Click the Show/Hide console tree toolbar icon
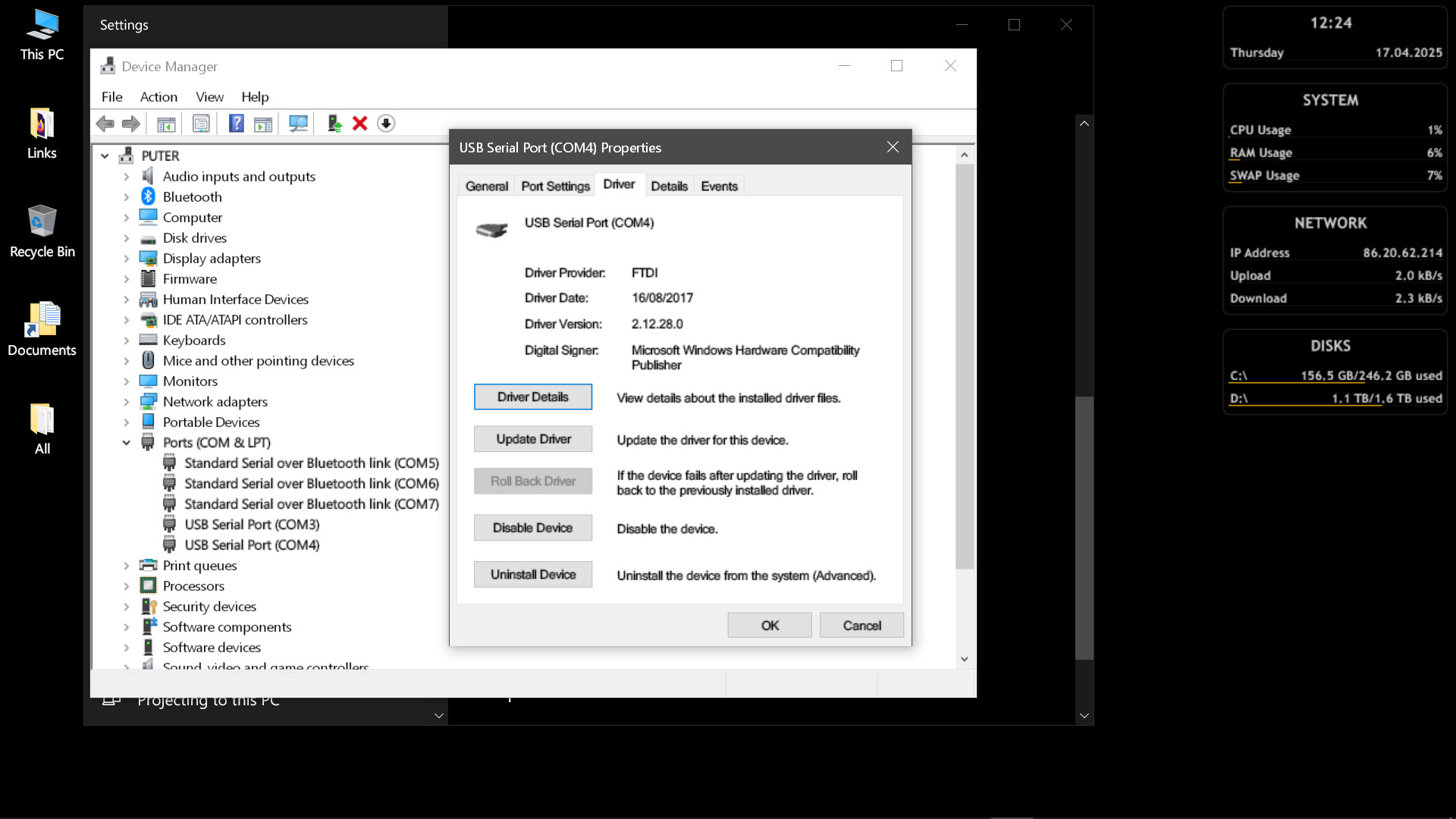Screen dimensions: 1456x819 [x=166, y=124]
